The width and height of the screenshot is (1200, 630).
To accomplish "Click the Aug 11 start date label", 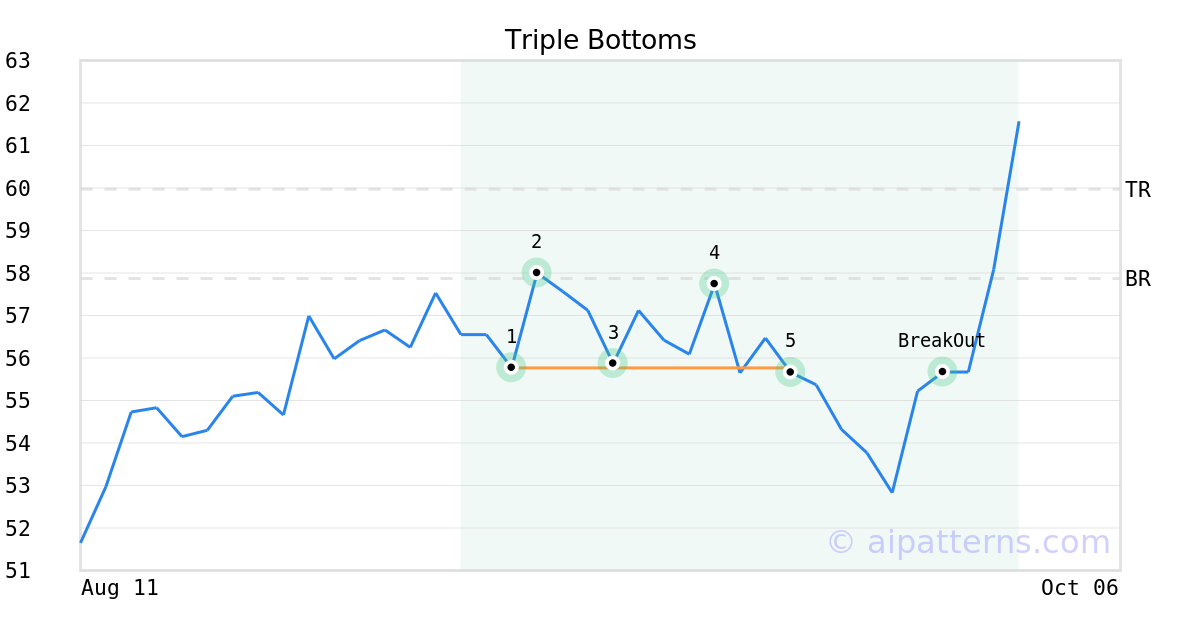I will (120, 588).
